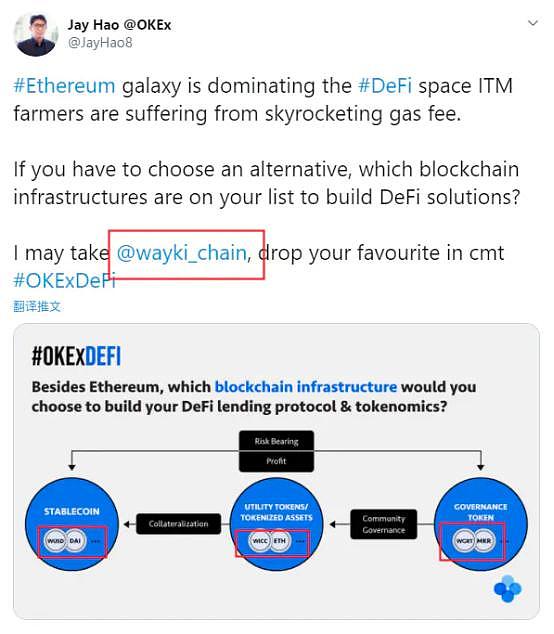Click the Jay Hao @OKEx display name
The height and width of the screenshot is (634, 554).
pos(119,25)
